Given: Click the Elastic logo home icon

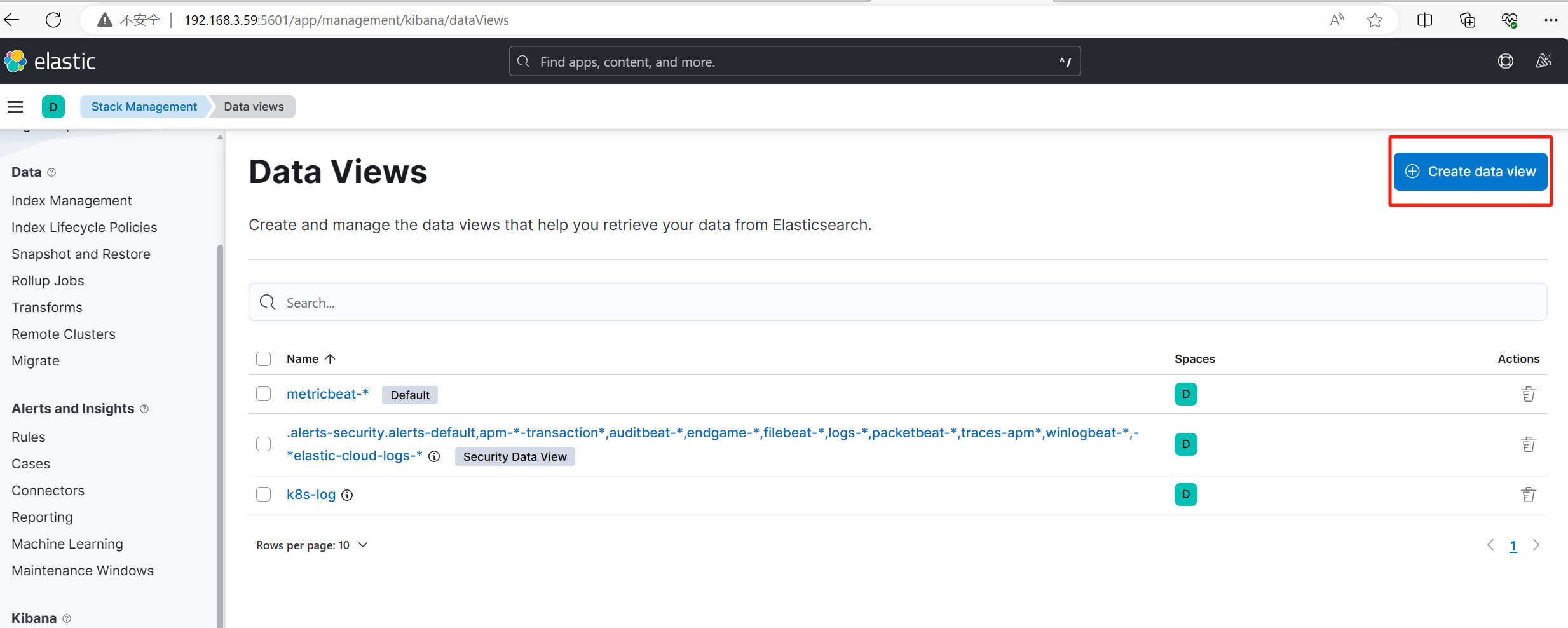Looking at the screenshot, I should coord(15,62).
